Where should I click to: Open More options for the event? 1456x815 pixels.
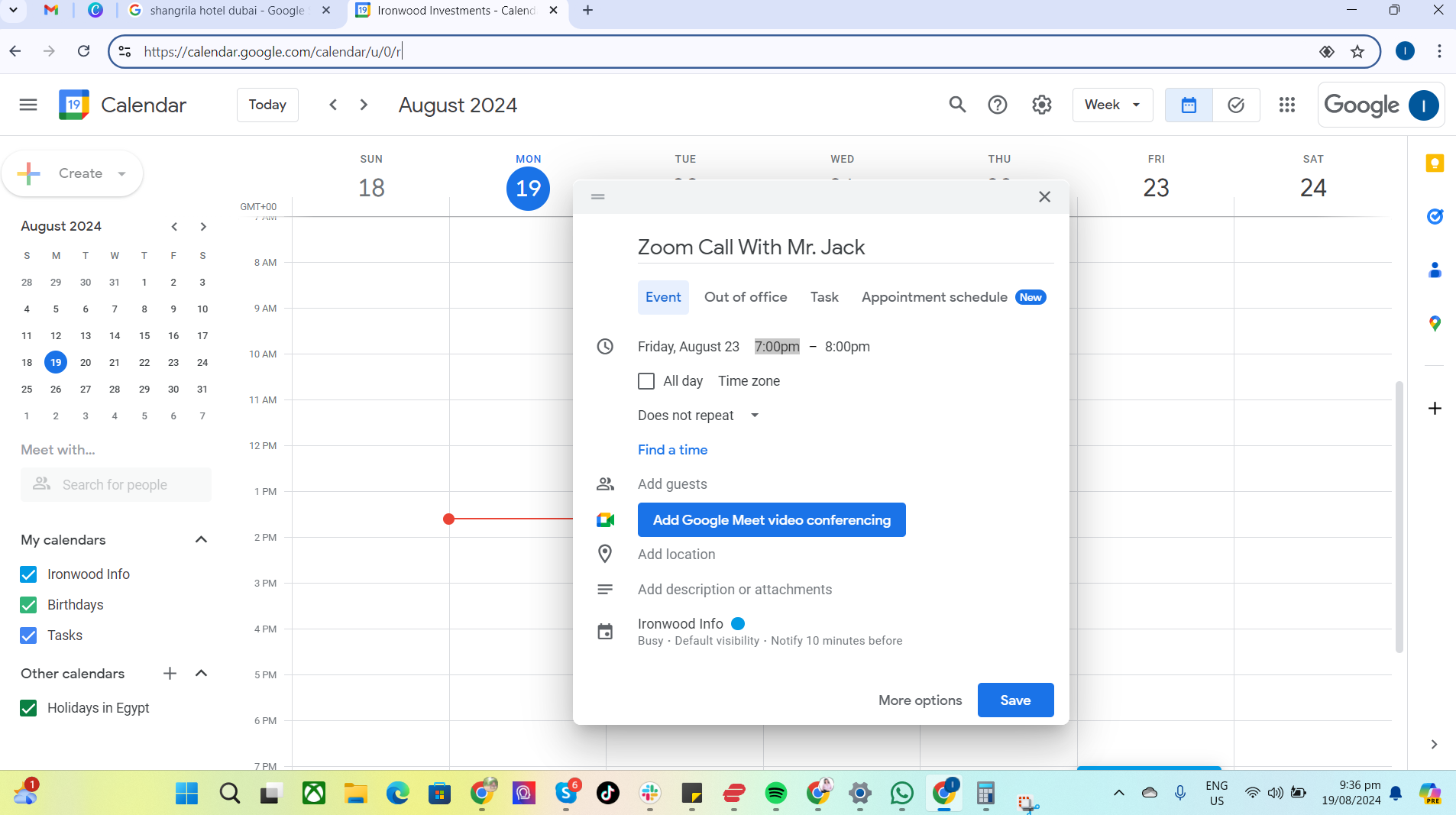(x=920, y=700)
